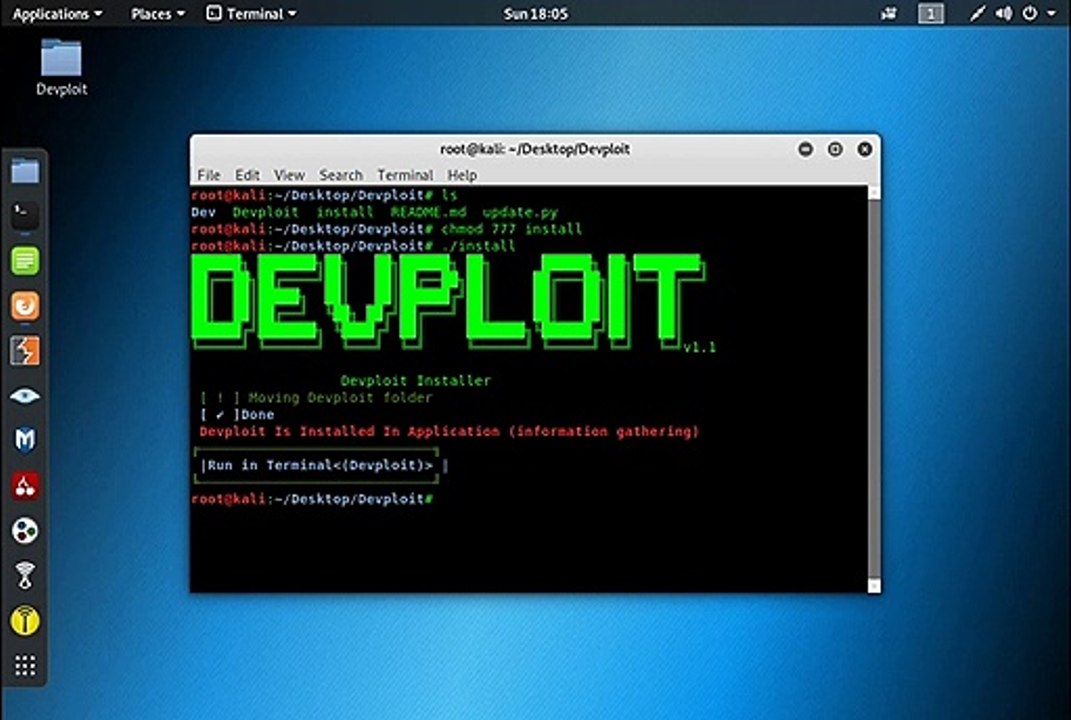This screenshot has height=720, width=1071.
Task: Click the last prompt line in terminal
Action: [312, 499]
